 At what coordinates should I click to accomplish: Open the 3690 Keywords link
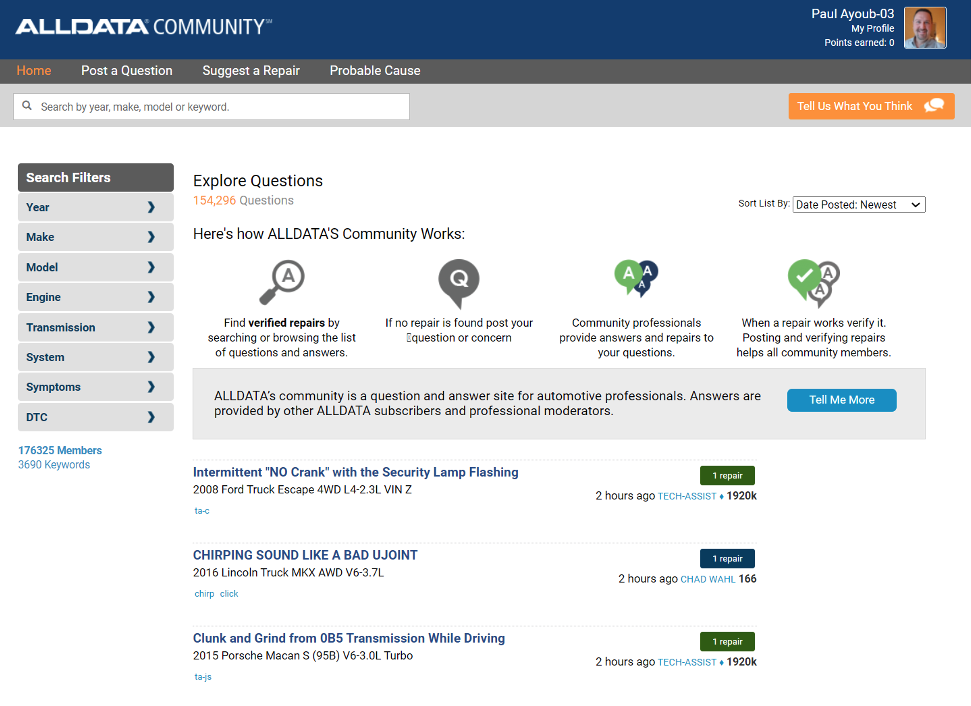54,464
